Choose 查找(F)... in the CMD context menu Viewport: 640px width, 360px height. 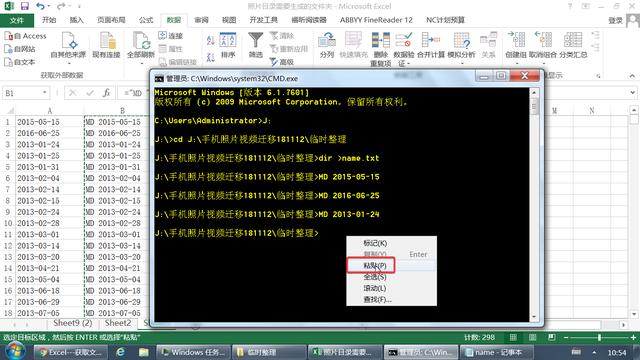point(391,300)
